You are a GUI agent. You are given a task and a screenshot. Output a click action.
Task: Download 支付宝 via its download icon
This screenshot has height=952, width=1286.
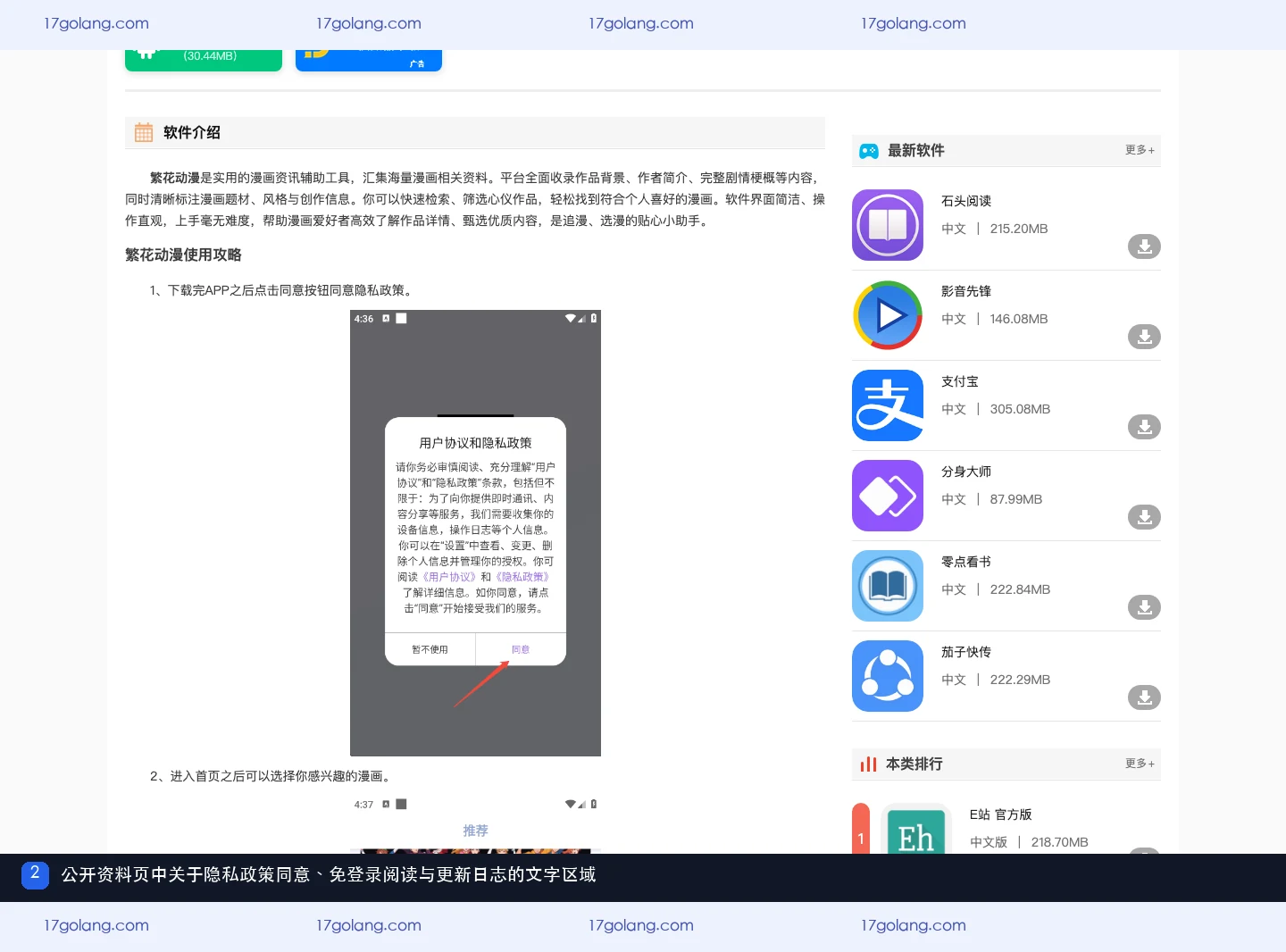pyautogui.click(x=1144, y=427)
